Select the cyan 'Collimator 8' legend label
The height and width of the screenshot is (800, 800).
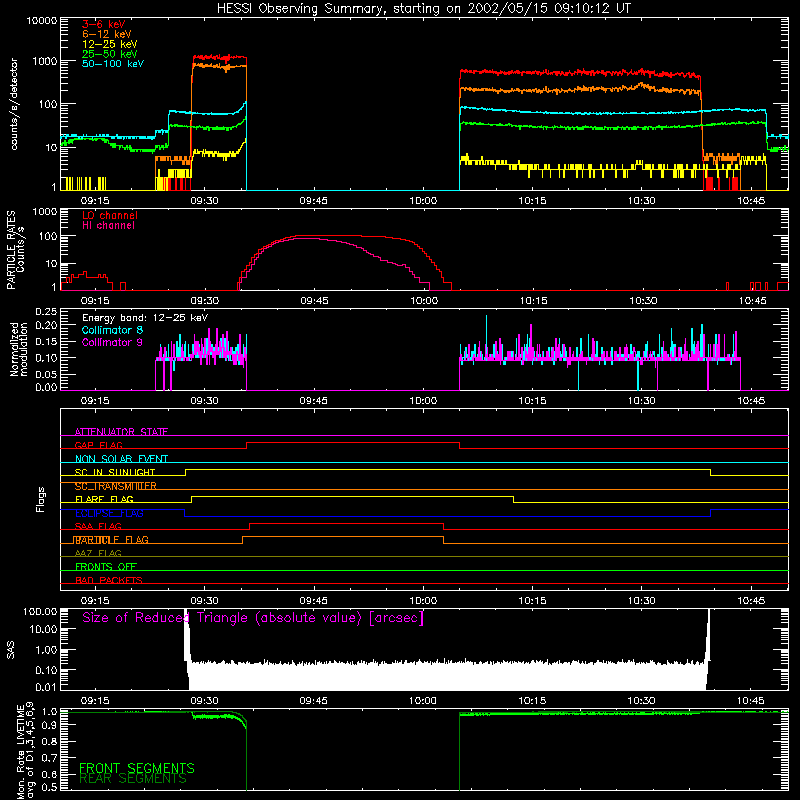pyautogui.click(x=112, y=330)
